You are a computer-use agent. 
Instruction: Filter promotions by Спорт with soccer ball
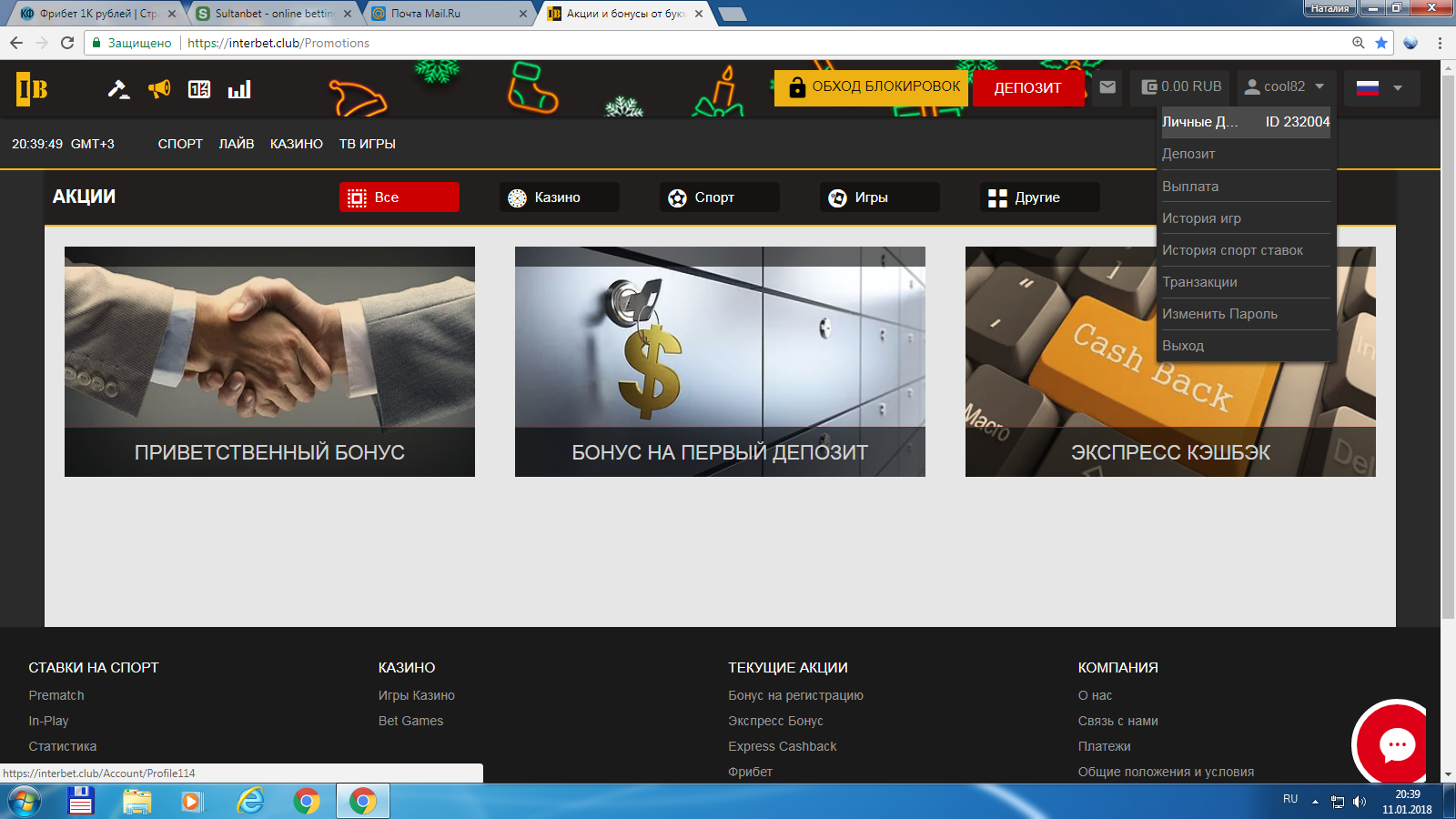coord(720,197)
